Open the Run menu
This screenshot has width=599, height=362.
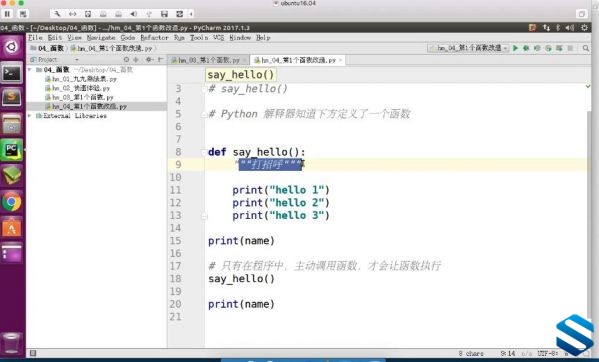(179, 37)
